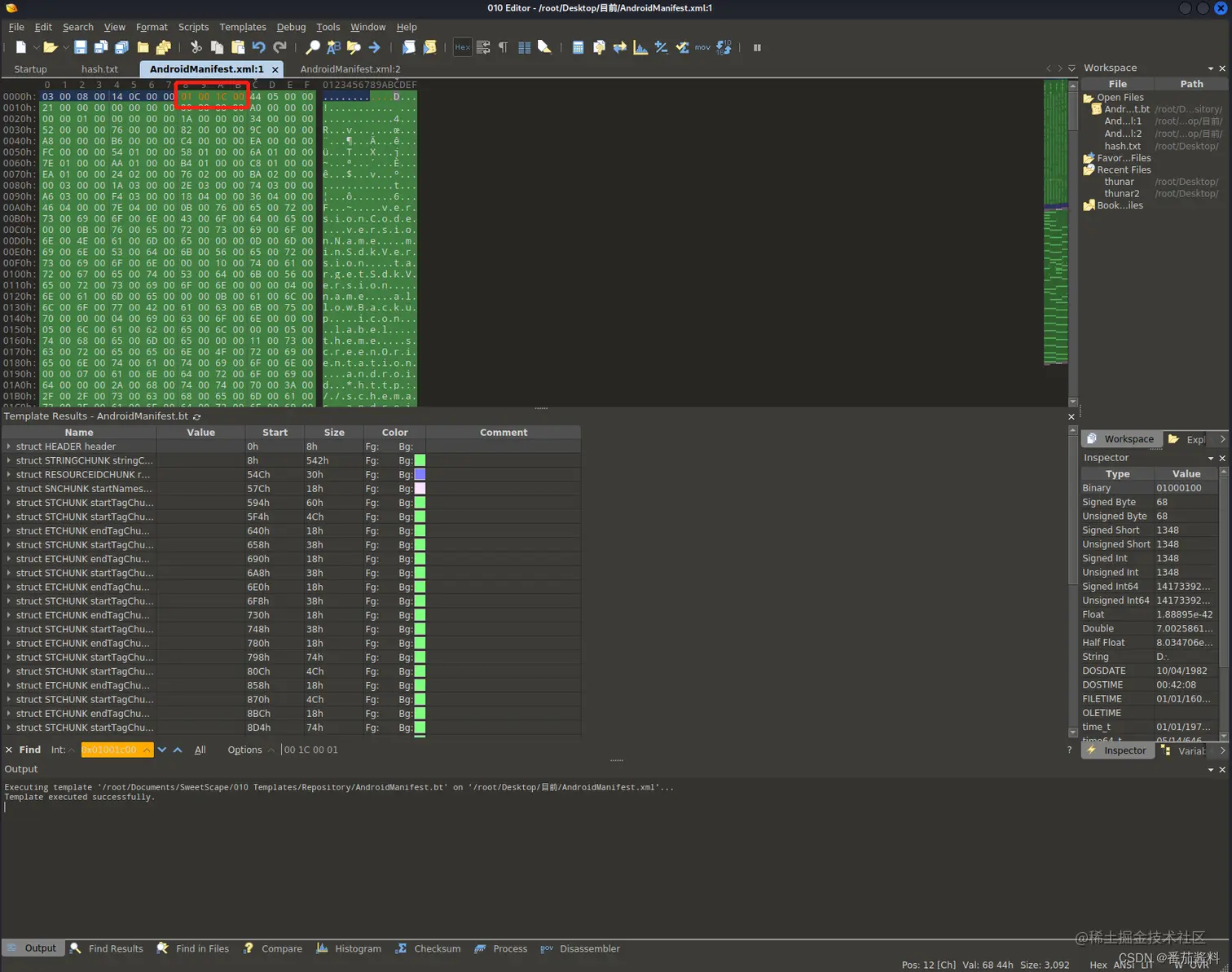Open the Find Results bottom tab
The width and height of the screenshot is (1232, 972).
pos(107,948)
